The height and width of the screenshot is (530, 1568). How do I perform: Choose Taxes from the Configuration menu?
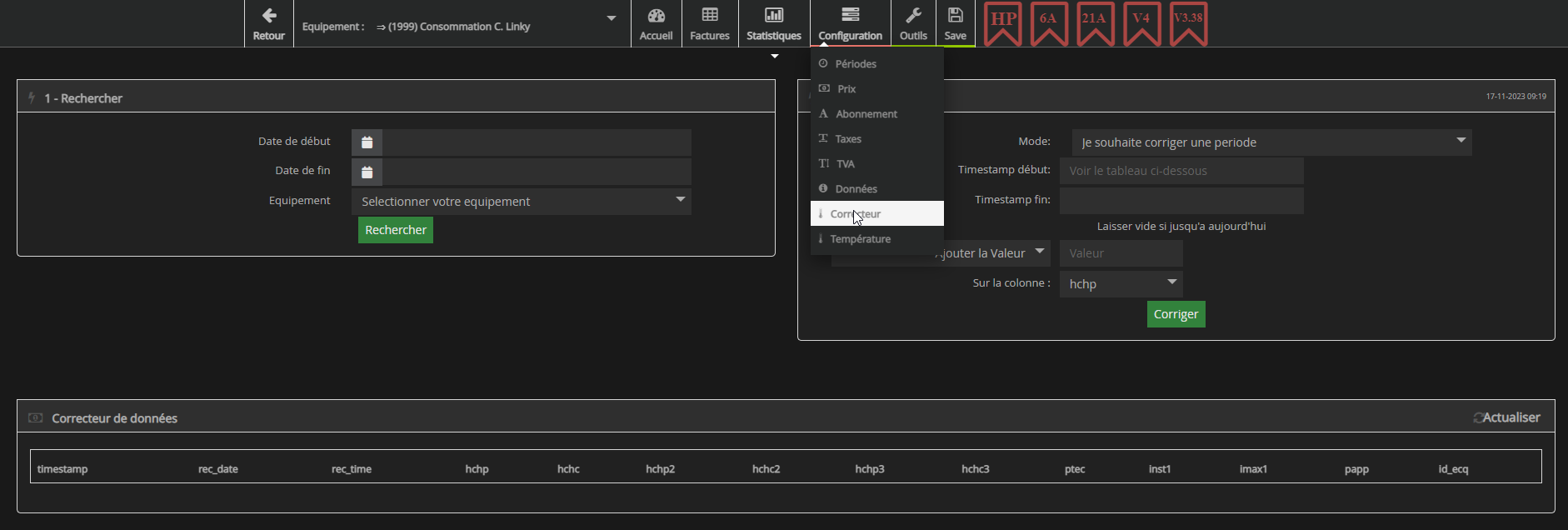click(x=877, y=138)
